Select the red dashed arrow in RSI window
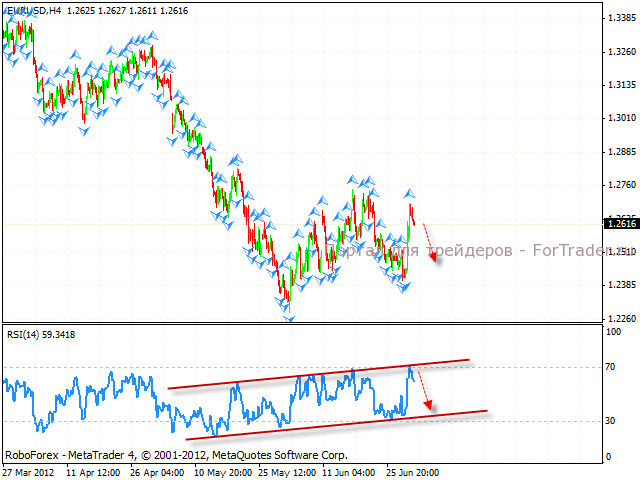The image size is (640, 480). click(x=424, y=390)
